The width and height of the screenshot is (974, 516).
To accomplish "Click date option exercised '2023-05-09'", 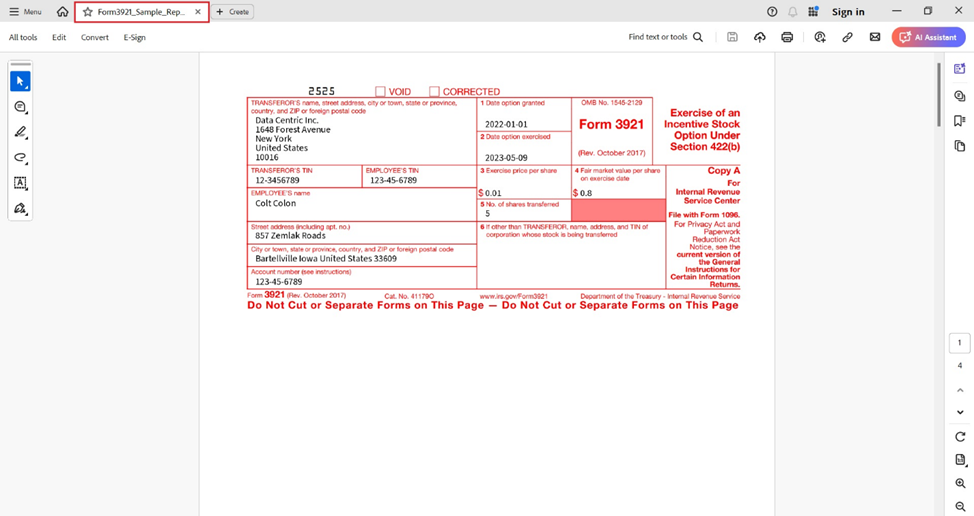I will tap(506, 158).
